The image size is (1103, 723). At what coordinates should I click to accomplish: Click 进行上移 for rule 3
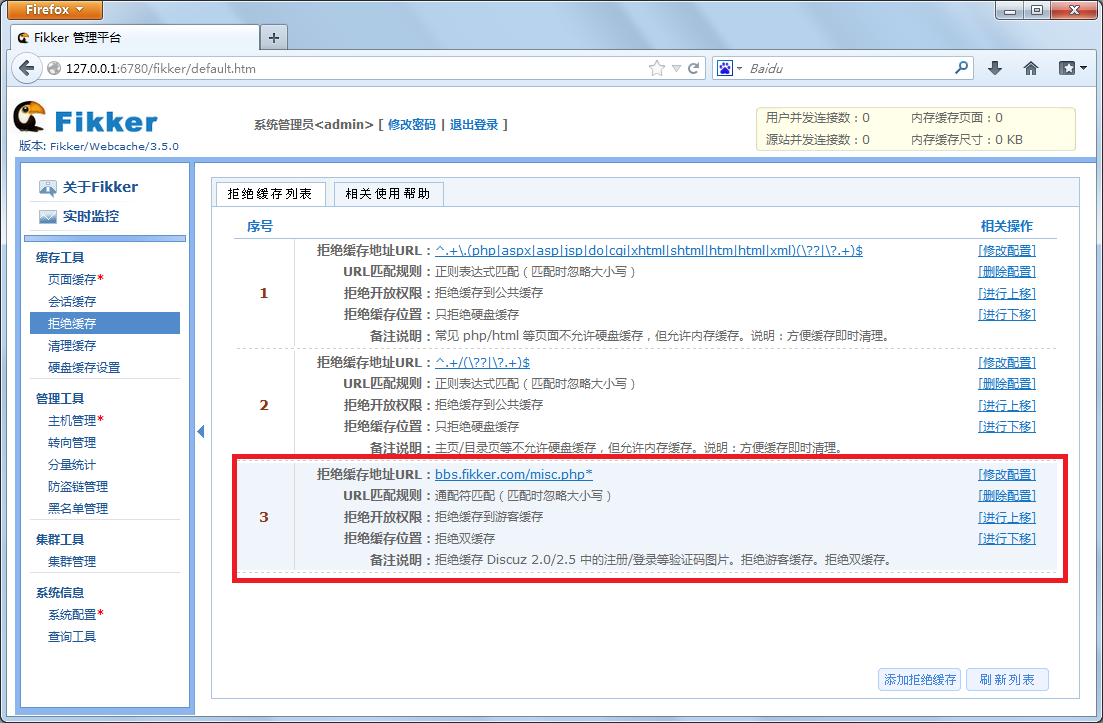[x=1007, y=517]
